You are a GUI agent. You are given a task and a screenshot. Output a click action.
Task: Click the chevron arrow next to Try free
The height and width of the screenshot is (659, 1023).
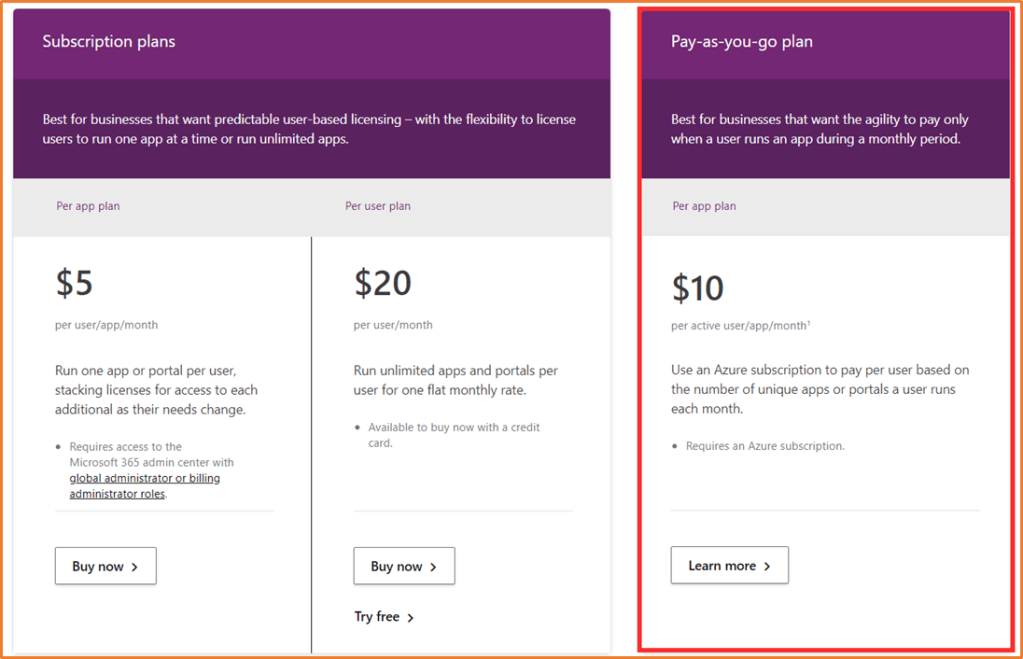coord(408,617)
